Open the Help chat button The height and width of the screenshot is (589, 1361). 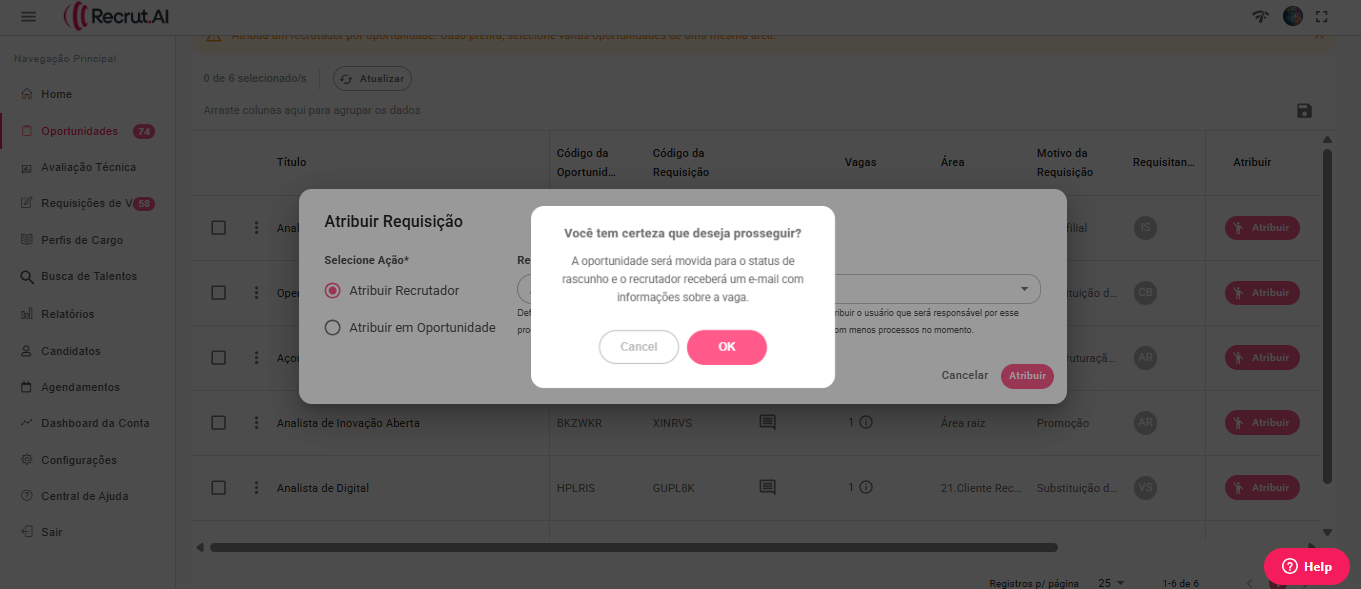click(x=1306, y=566)
